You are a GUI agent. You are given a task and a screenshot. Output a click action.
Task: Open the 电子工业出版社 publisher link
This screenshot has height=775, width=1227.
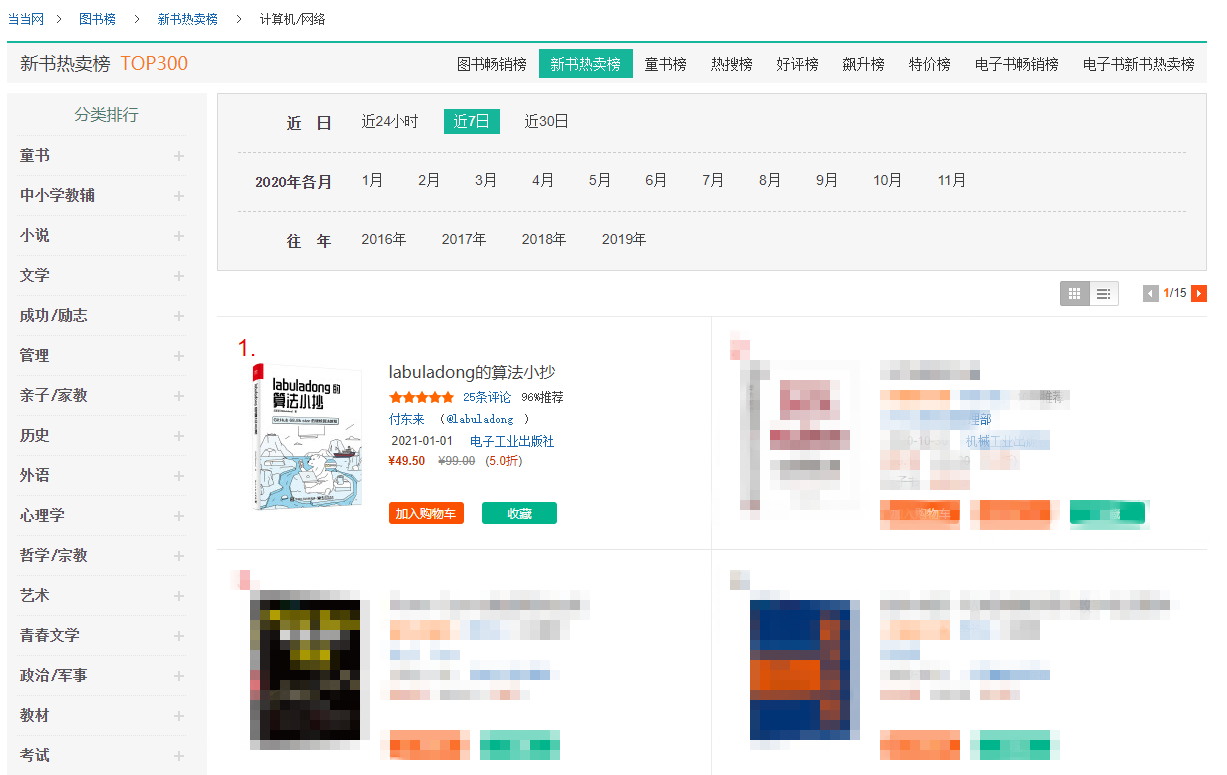pyautogui.click(x=512, y=441)
